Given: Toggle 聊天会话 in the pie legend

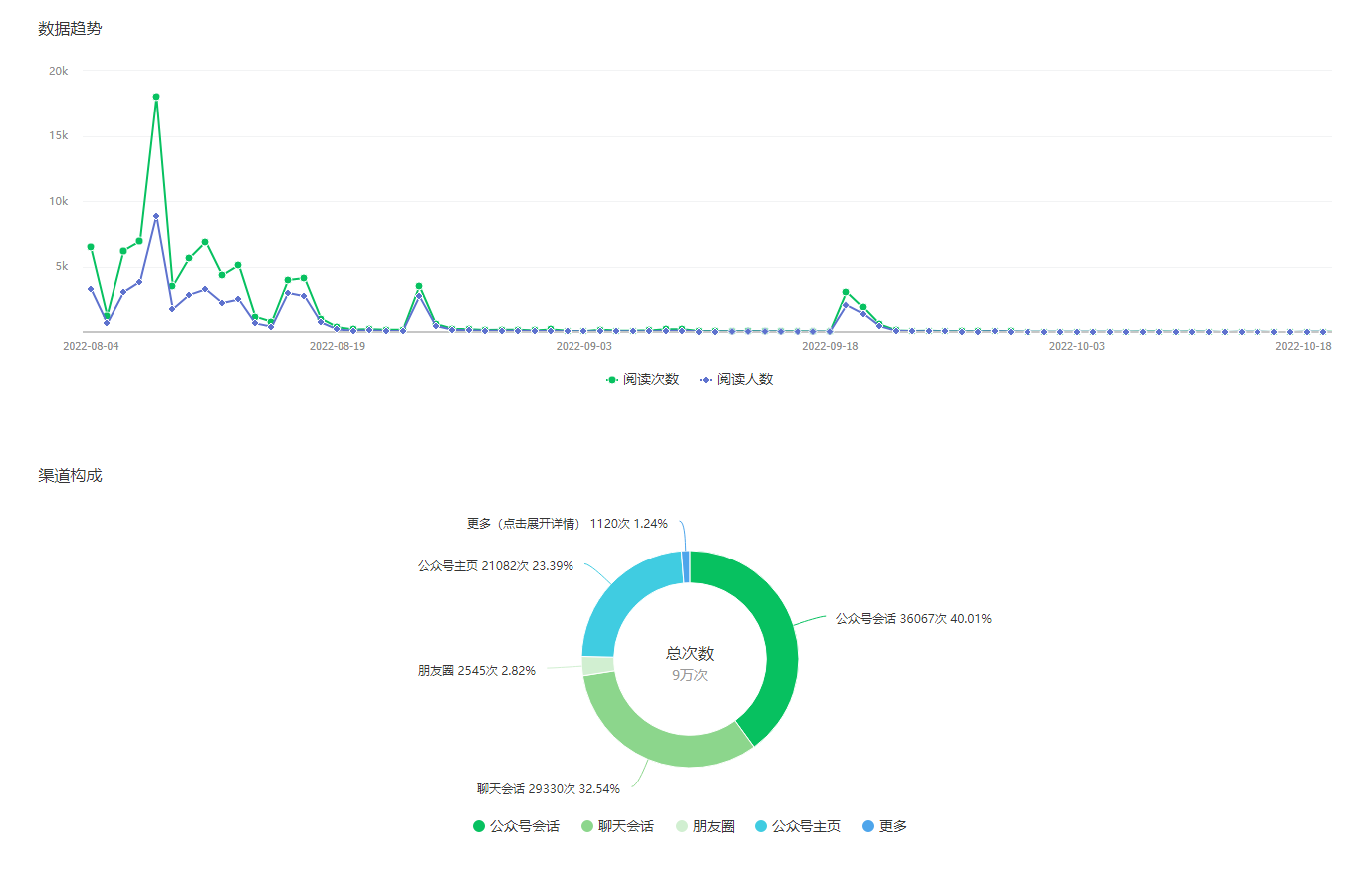Looking at the screenshot, I should [x=617, y=826].
